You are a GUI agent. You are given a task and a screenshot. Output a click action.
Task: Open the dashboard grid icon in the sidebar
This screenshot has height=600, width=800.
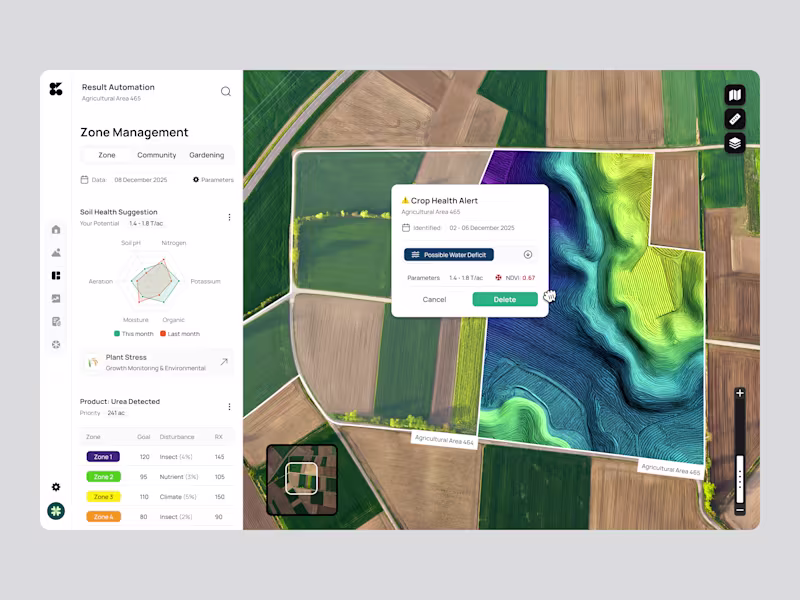coord(55,275)
